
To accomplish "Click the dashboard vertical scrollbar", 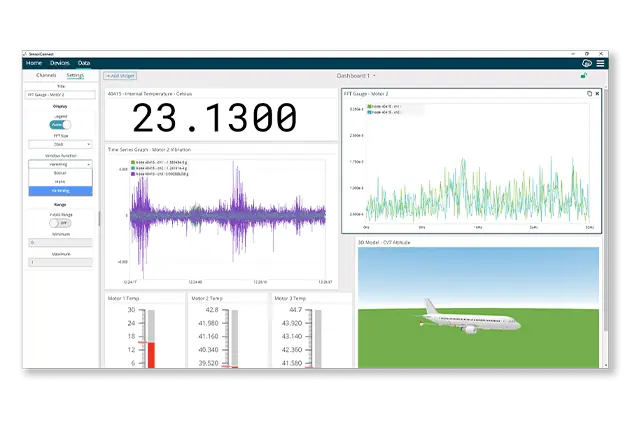I will [x=606, y=210].
